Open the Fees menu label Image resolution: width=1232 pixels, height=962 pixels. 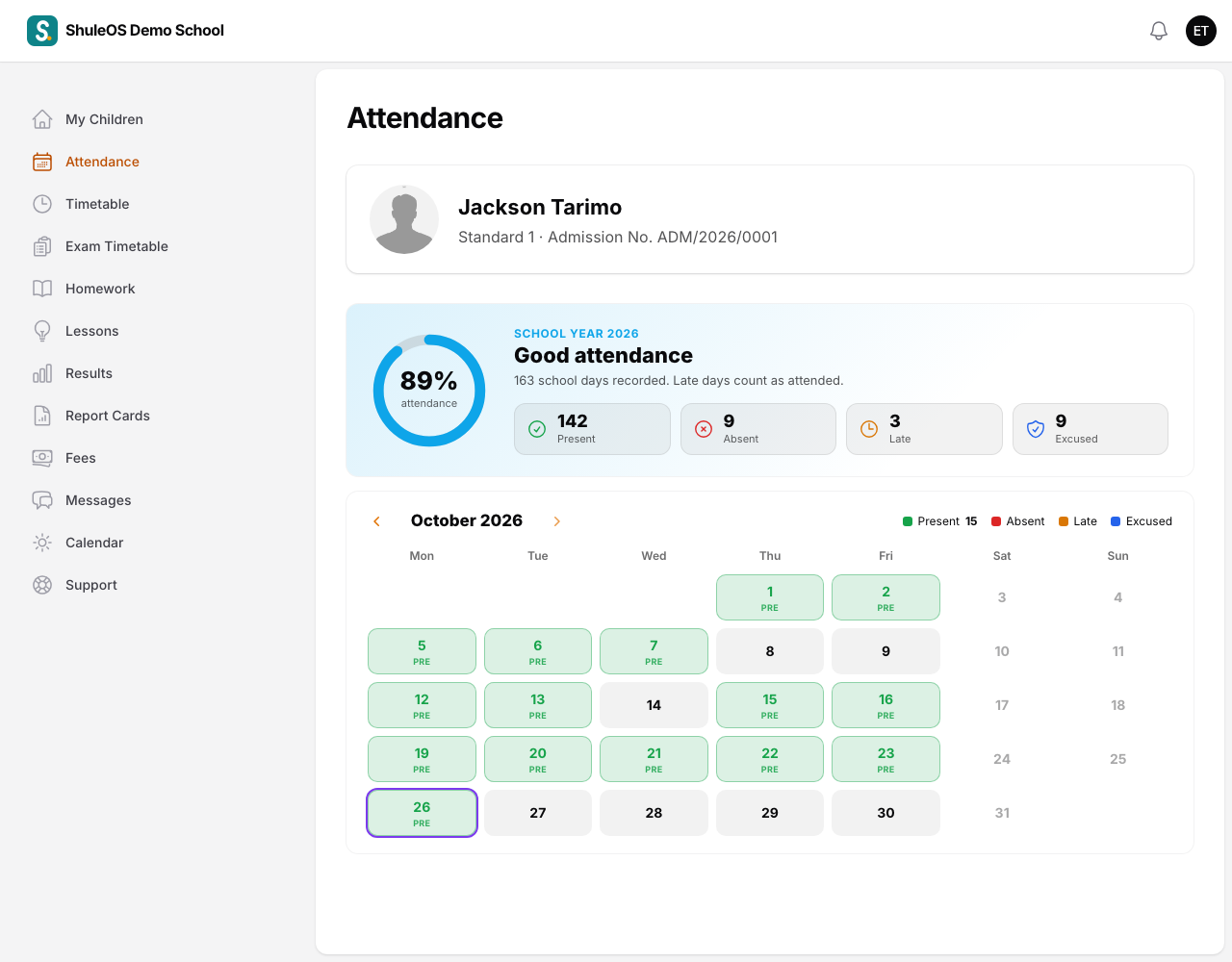pyautogui.click(x=81, y=458)
